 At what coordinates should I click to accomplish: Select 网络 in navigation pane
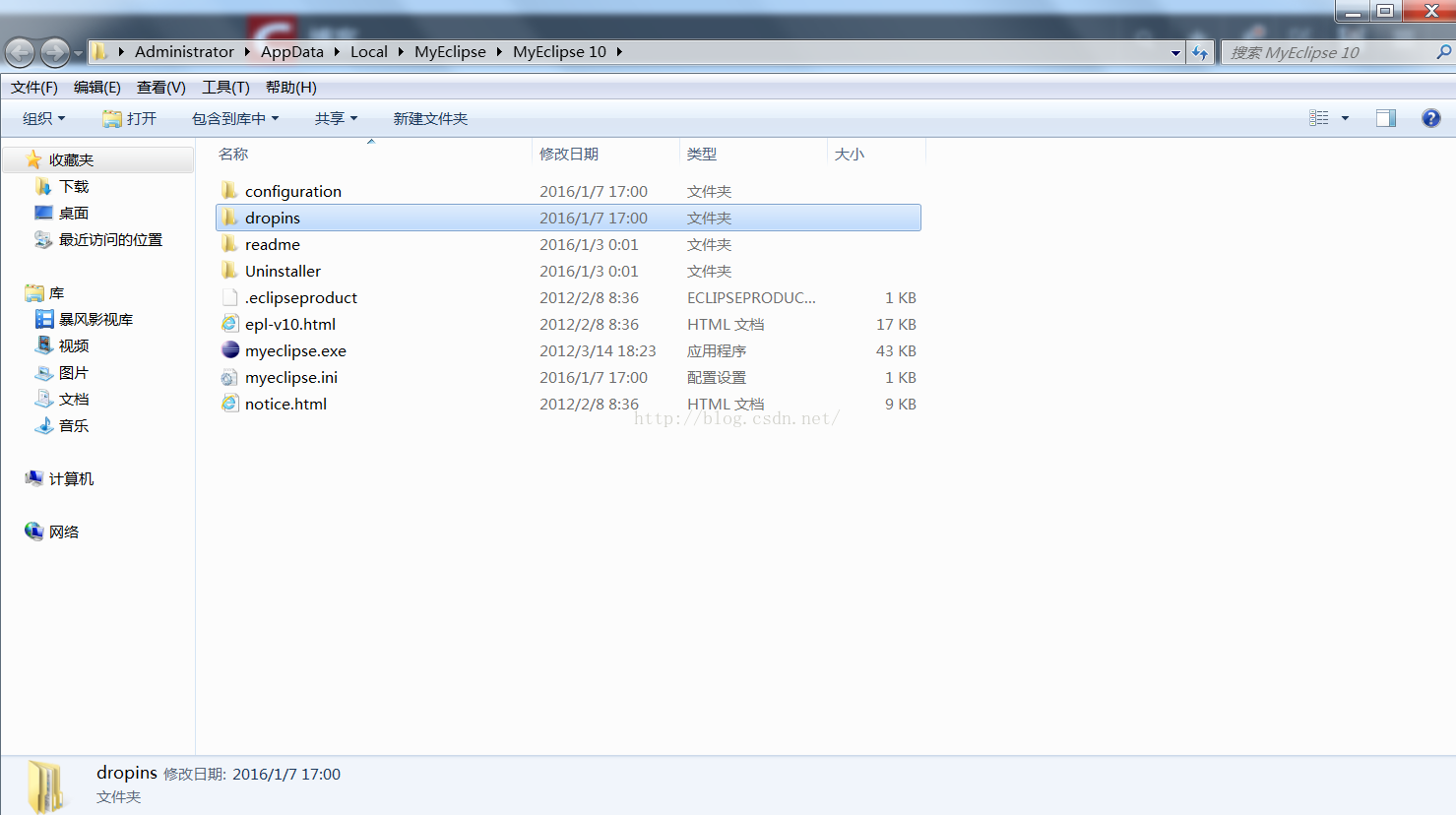64,532
